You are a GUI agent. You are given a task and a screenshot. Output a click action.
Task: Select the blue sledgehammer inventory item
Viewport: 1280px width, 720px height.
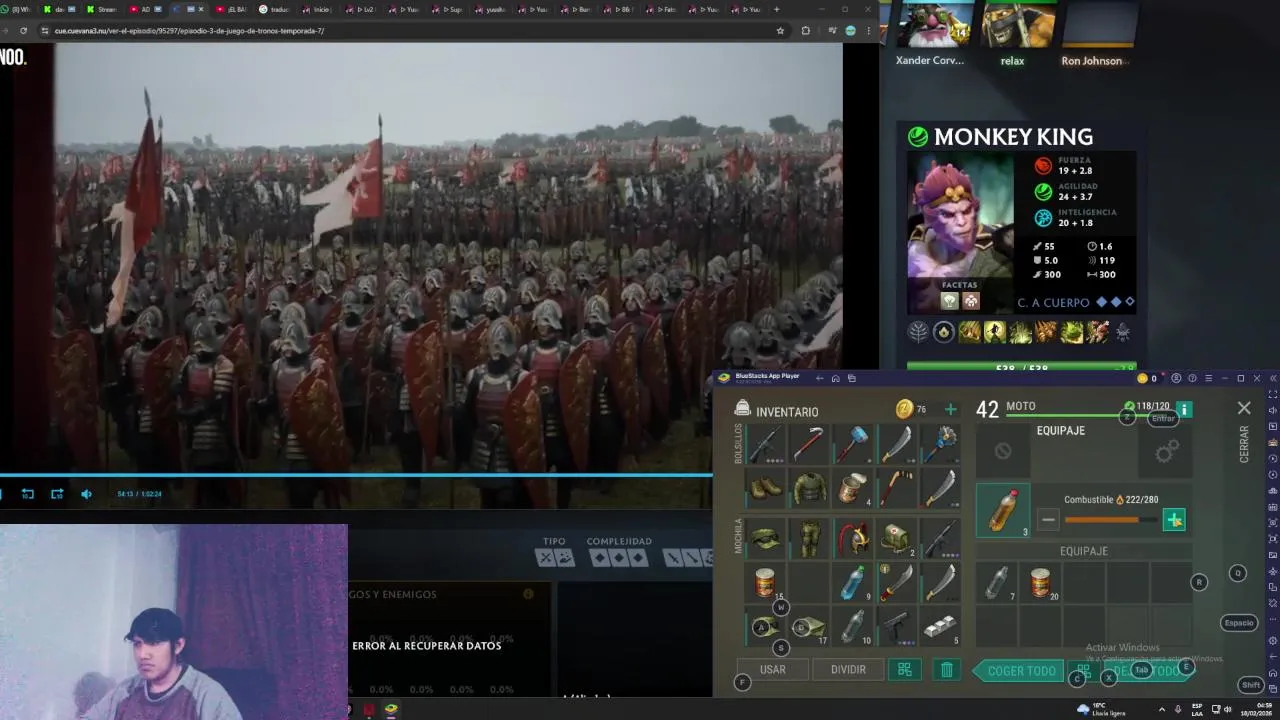click(854, 444)
